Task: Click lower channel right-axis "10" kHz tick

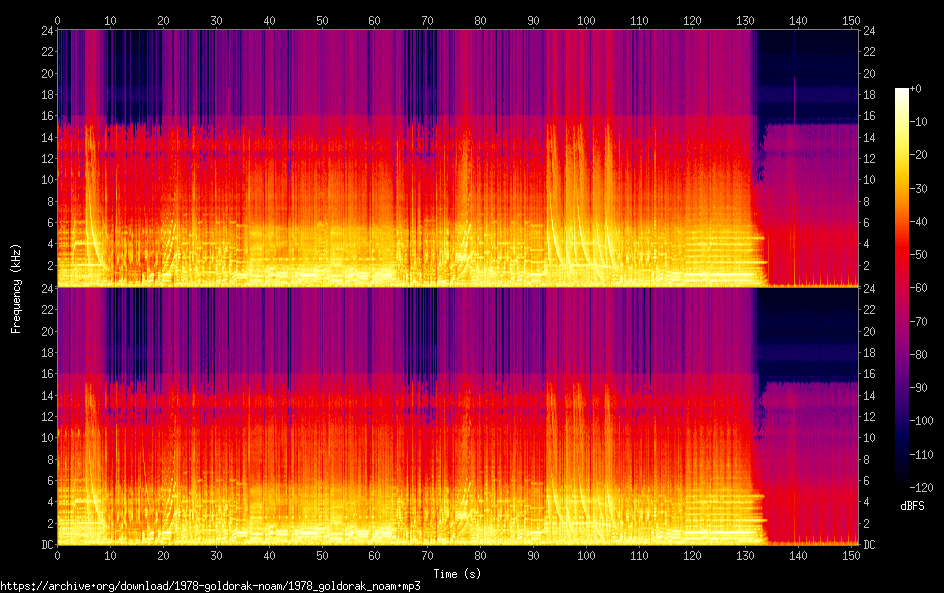Action: (869, 438)
